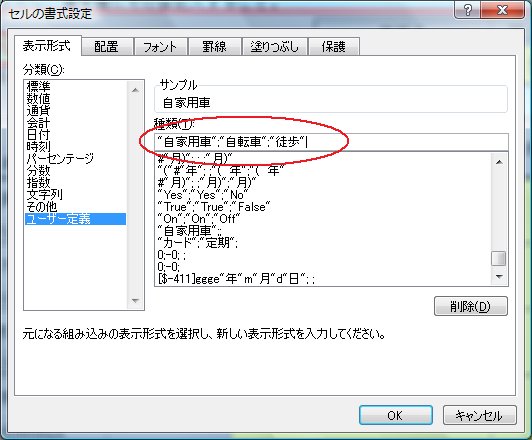Click the 削除(D) button

tap(471, 306)
